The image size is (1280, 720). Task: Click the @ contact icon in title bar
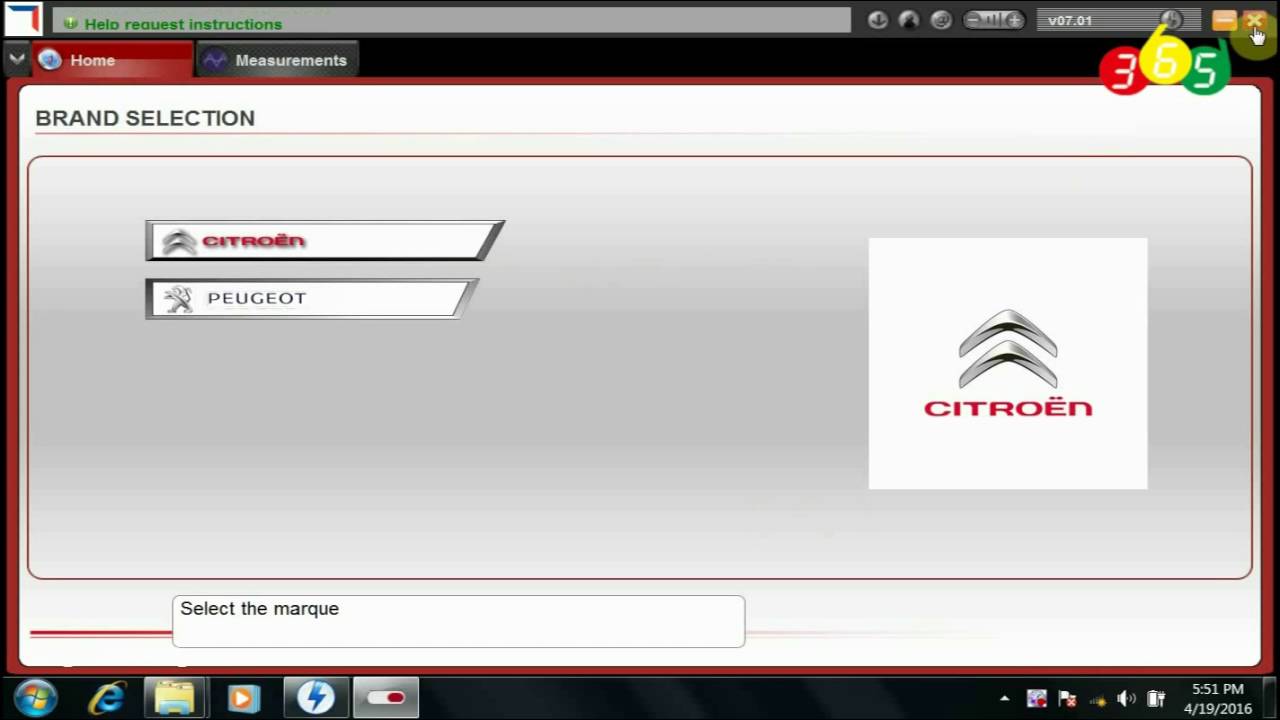pos(940,20)
